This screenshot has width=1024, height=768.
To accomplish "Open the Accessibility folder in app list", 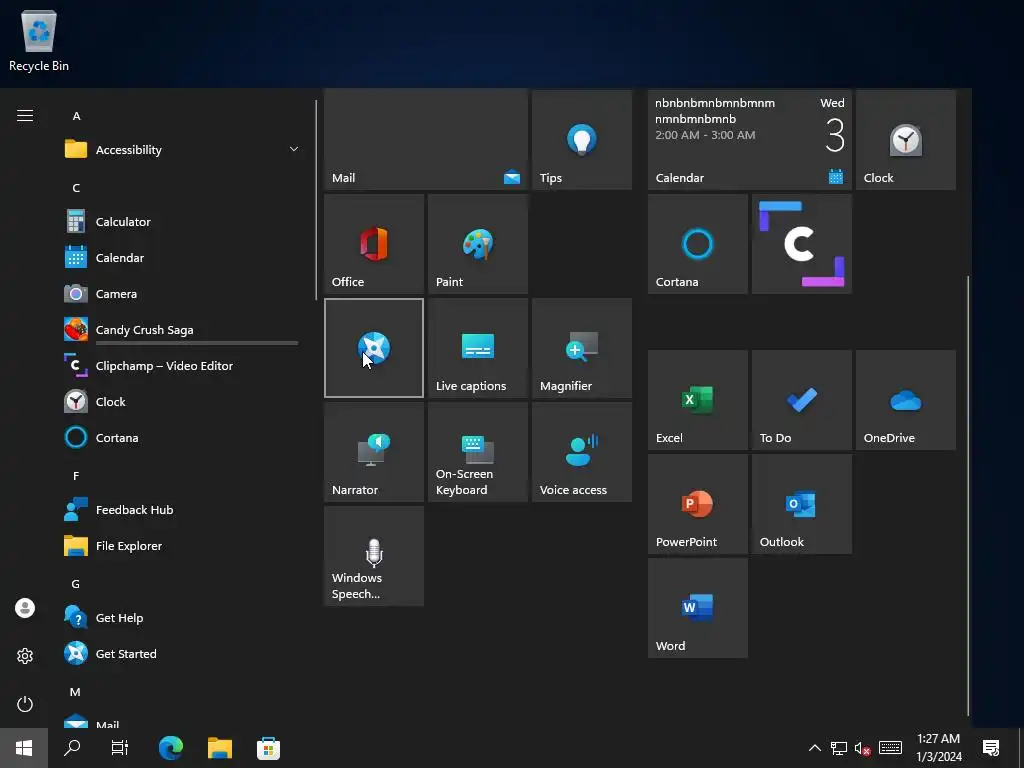I will 183,150.
